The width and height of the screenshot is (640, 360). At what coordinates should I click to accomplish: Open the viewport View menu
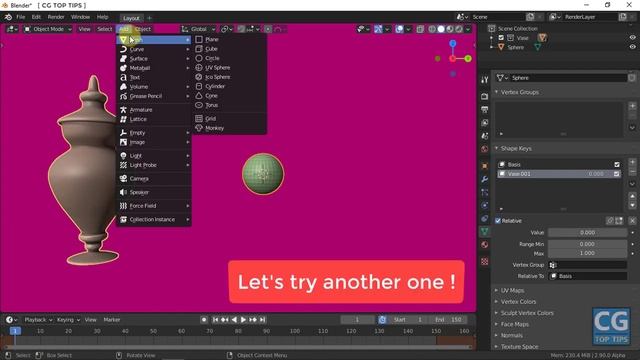point(84,29)
